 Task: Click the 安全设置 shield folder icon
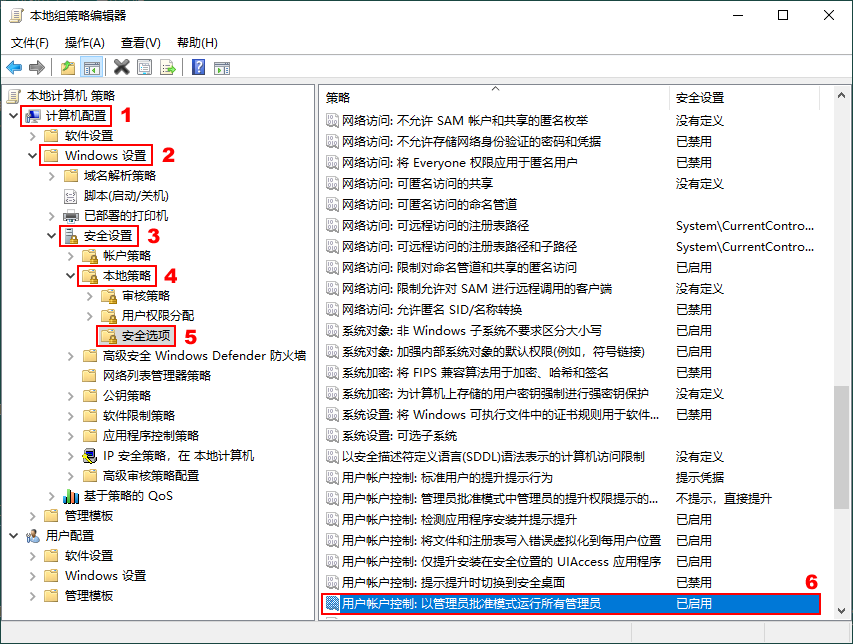coord(71,236)
